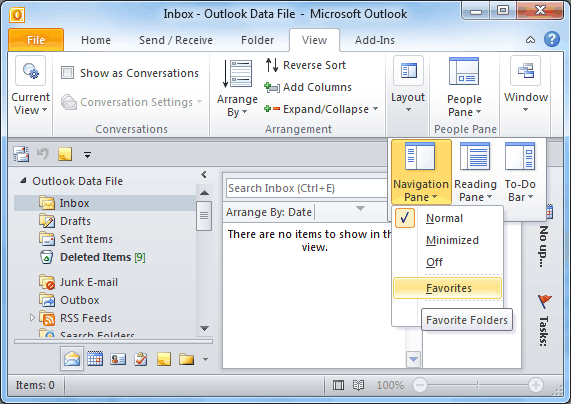Click the Navigation Pane button
The width and height of the screenshot is (571, 404).
pos(421,172)
